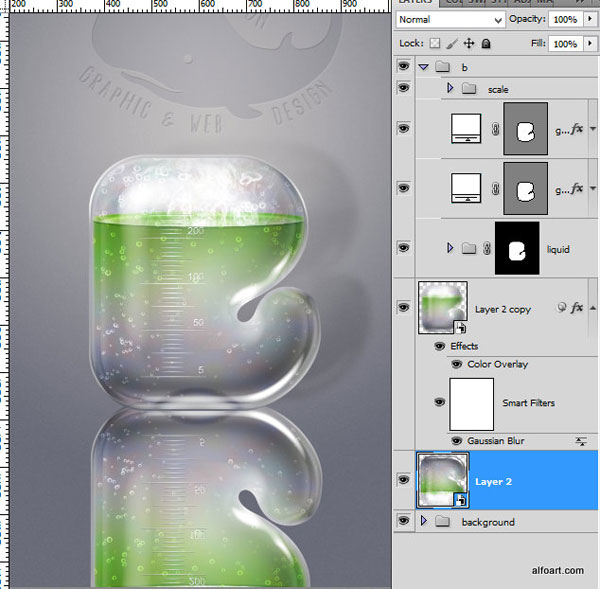
Task: Click the lock all padlock icon
Action: tap(486, 44)
